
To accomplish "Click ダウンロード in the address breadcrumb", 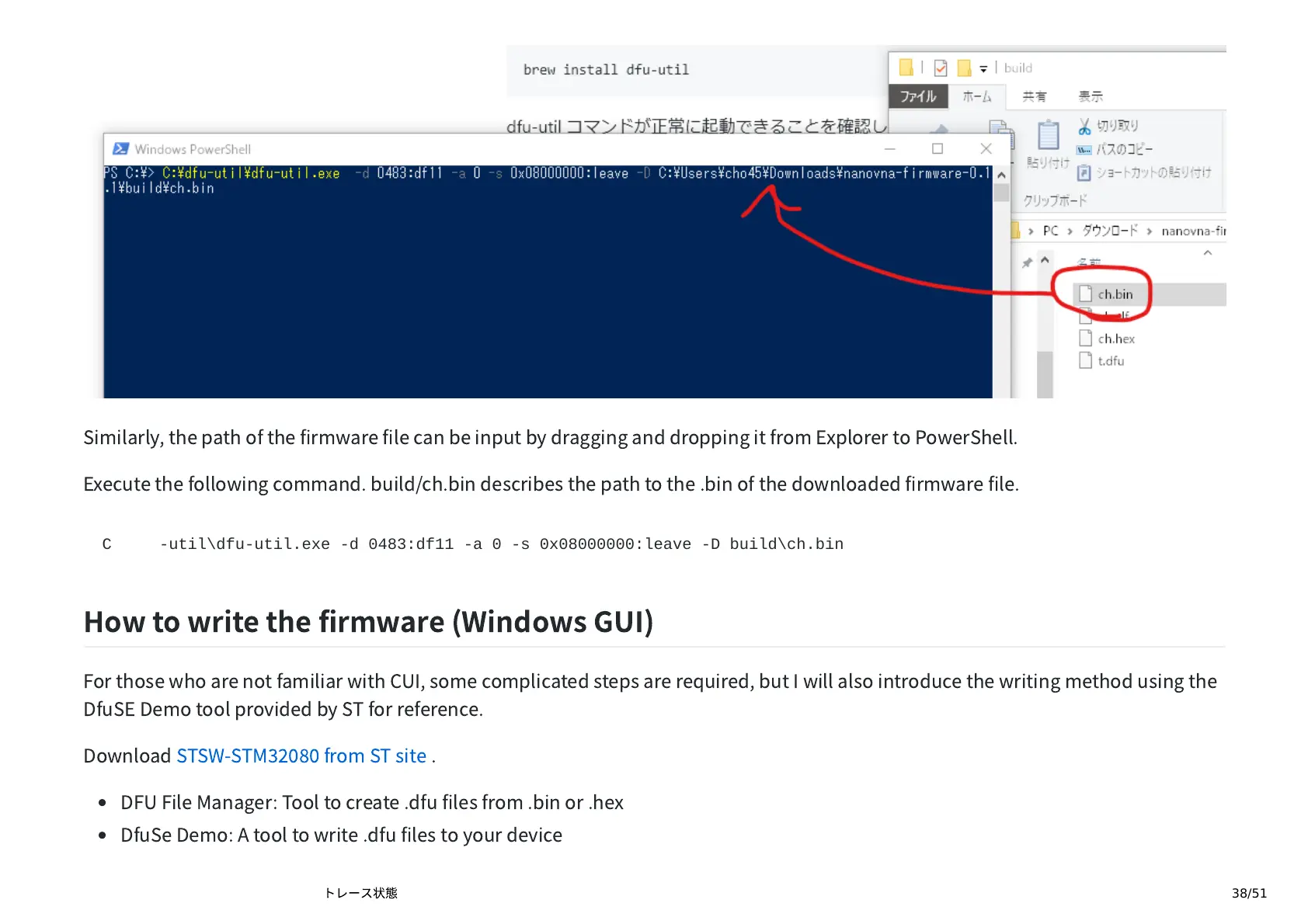I will pyautogui.click(x=1110, y=231).
